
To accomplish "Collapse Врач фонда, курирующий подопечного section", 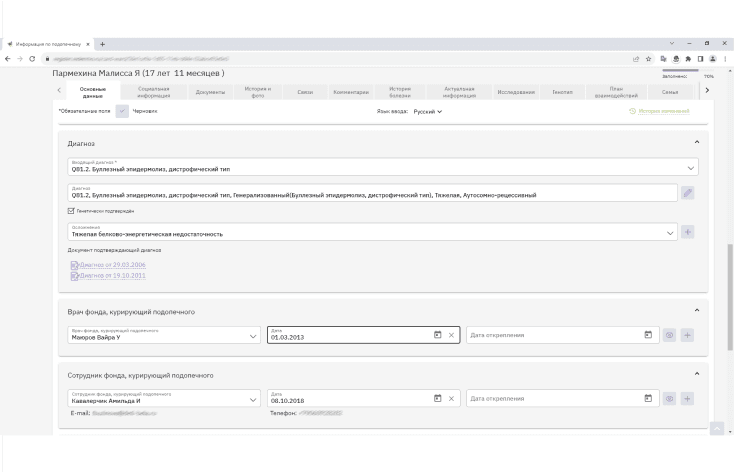I will pyautogui.click(x=697, y=310).
